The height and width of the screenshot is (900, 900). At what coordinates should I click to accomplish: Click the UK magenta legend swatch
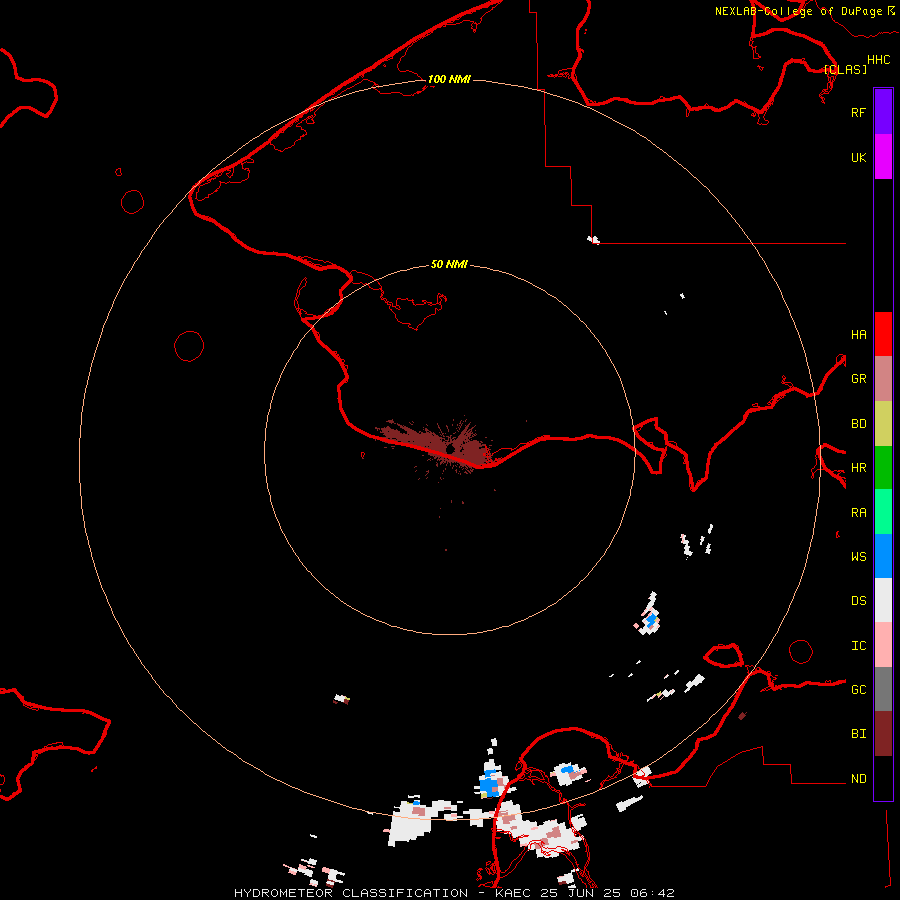[883, 157]
